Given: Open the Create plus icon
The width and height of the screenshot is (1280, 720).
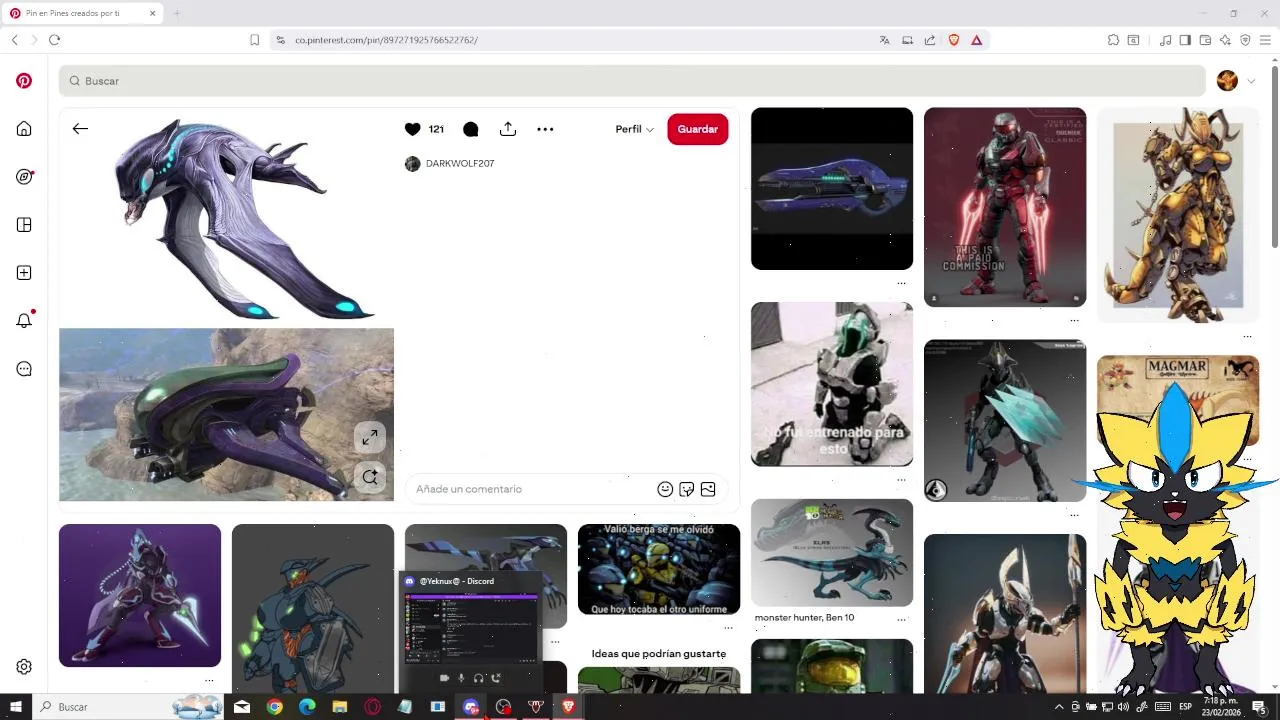Looking at the screenshot, I should click(24, 273).
